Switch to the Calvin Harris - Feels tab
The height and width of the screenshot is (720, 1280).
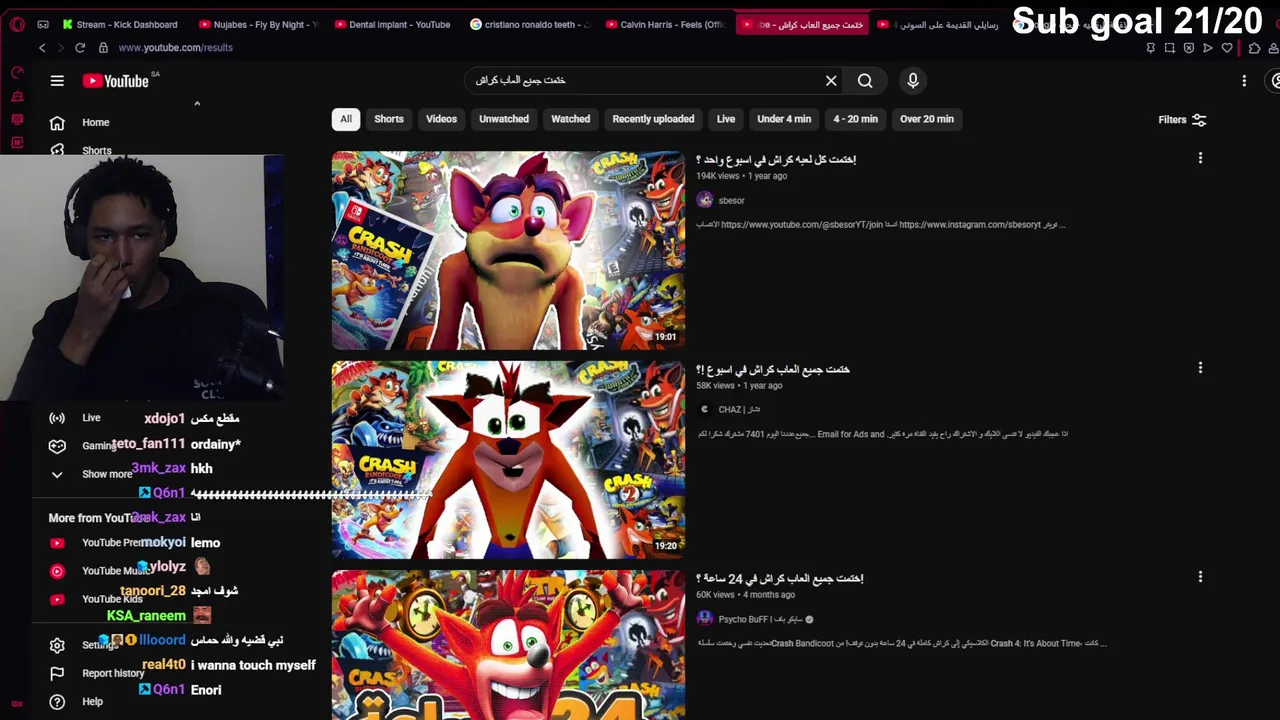point(665,24)
